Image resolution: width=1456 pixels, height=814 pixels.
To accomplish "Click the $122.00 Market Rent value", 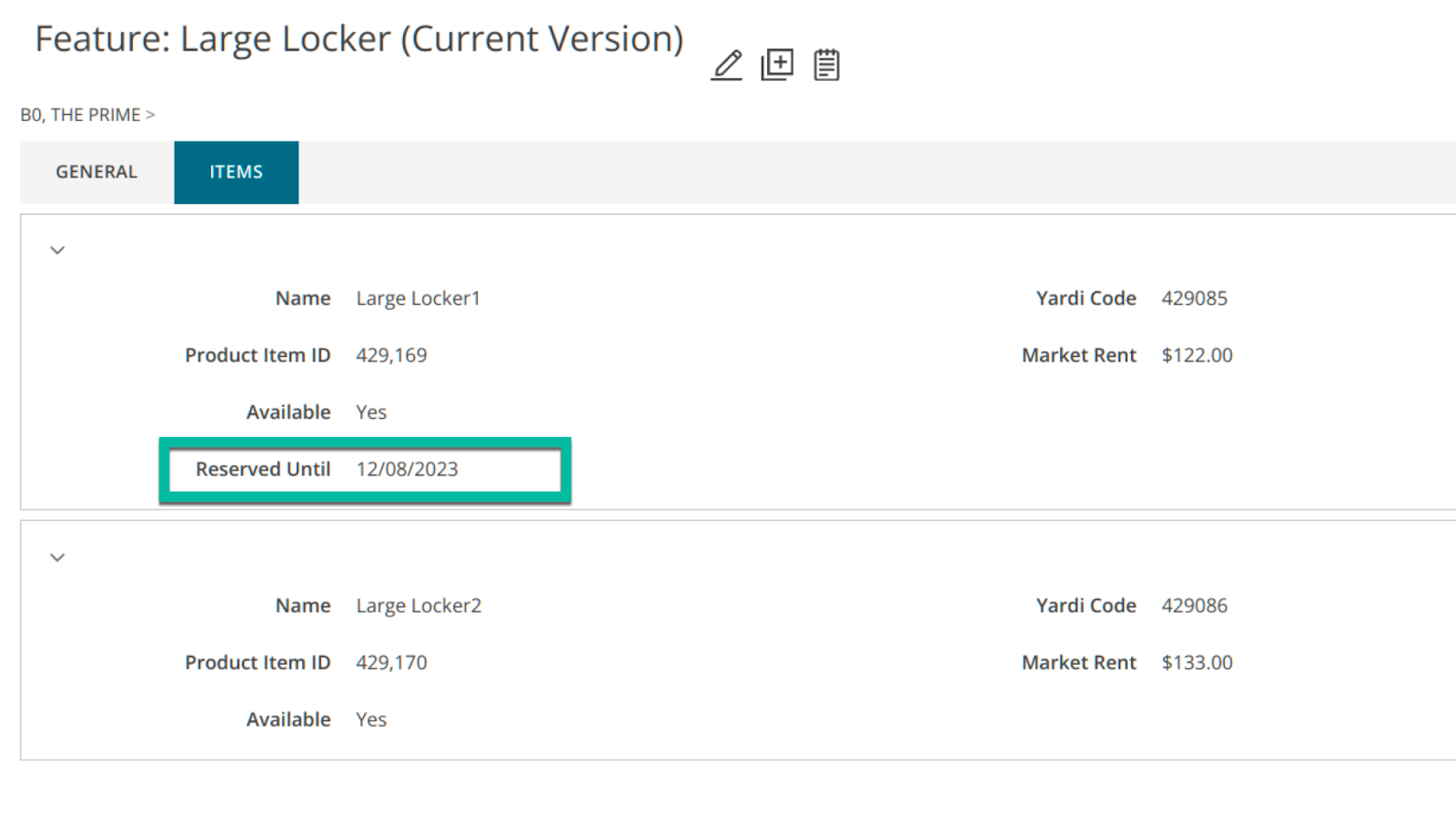I will pyautogui.click(x=1197, y=355).
